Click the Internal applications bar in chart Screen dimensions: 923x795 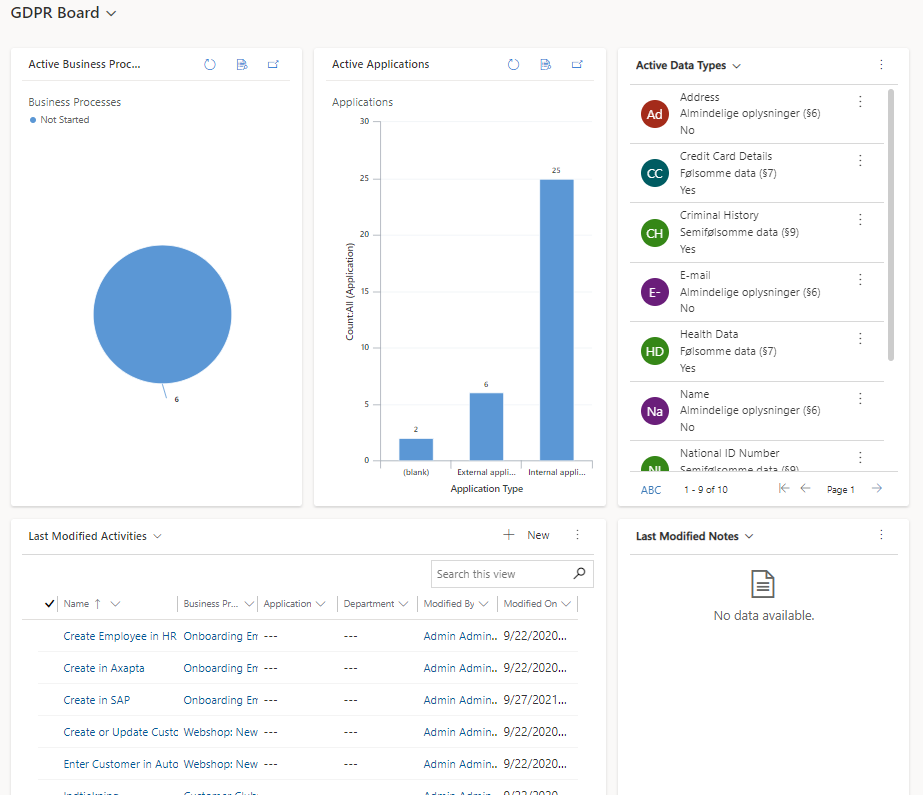[x=556, y=320]
